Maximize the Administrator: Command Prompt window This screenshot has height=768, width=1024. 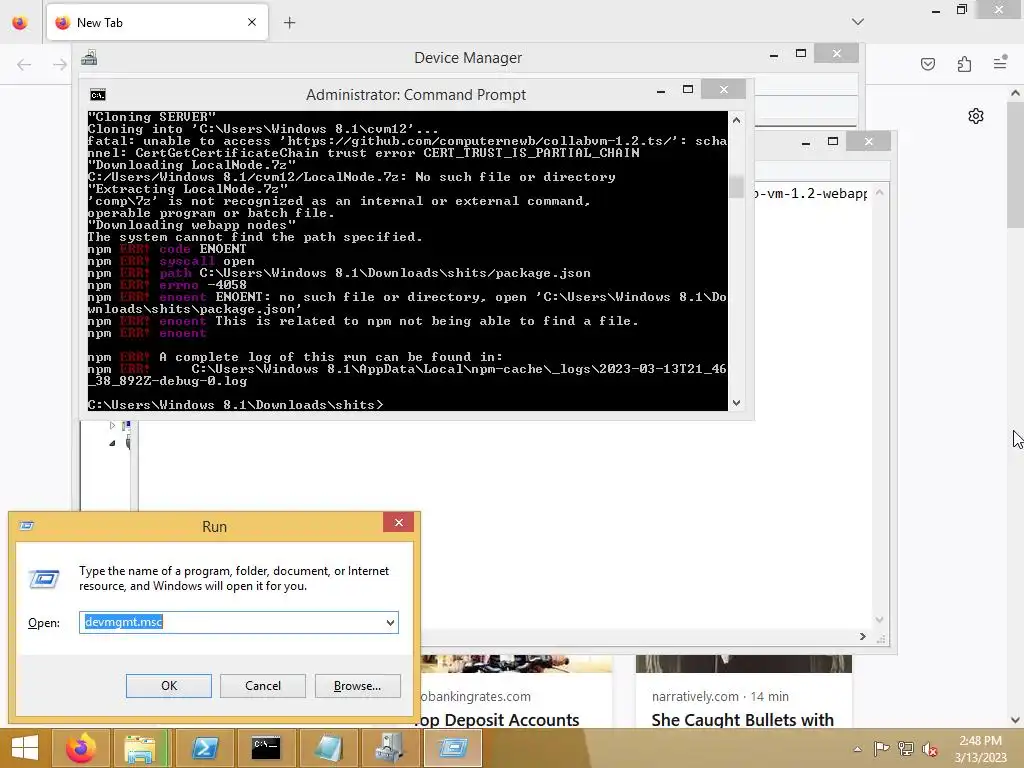(688, 89)
